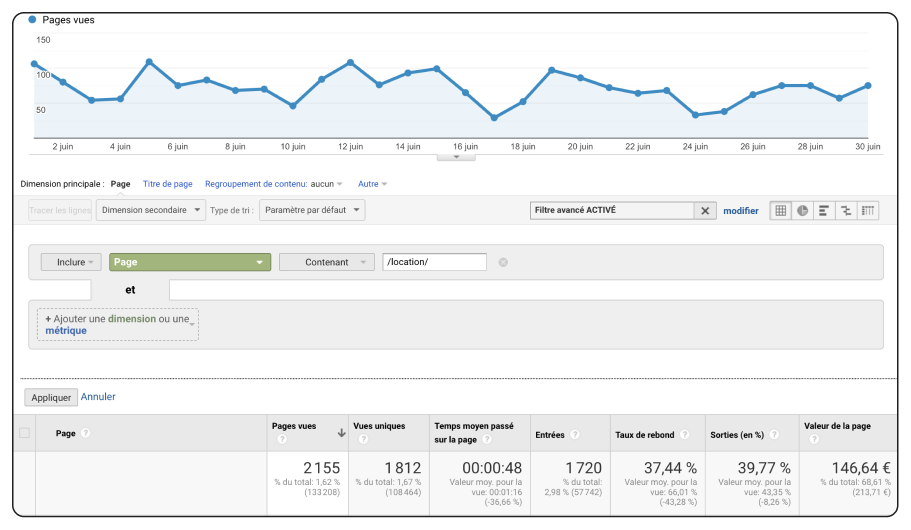Click 2155 page views total
This screenshot has width=911, height=530.
pyautogui.click(x=321, y=468)
